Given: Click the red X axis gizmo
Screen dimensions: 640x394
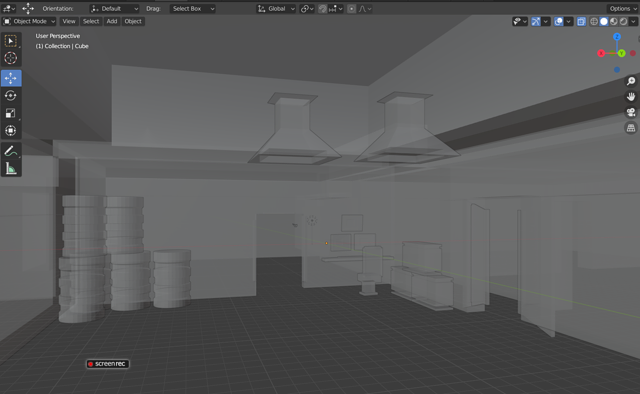Looking at the screenshot, I should pos(601,53).
